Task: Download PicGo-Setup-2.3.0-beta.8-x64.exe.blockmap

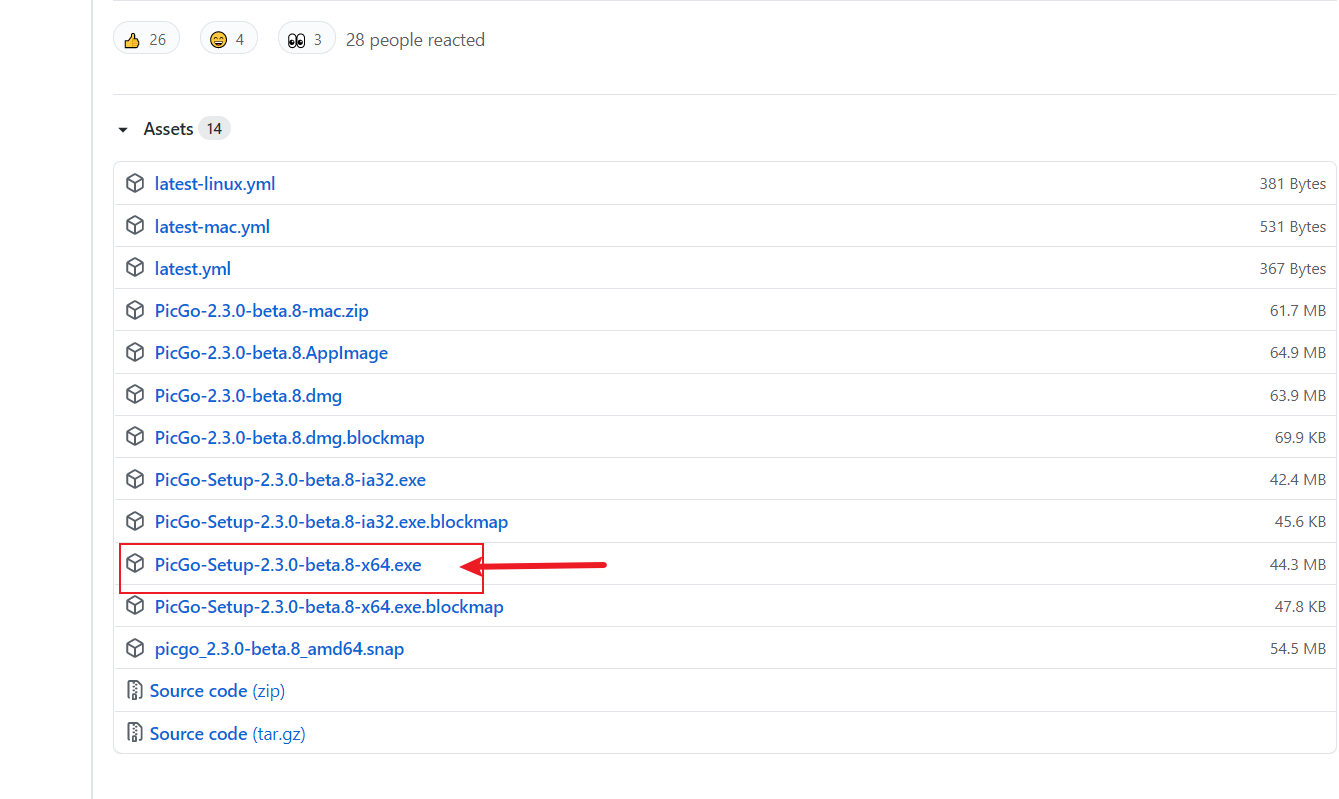Action: (x=329, y=607)
